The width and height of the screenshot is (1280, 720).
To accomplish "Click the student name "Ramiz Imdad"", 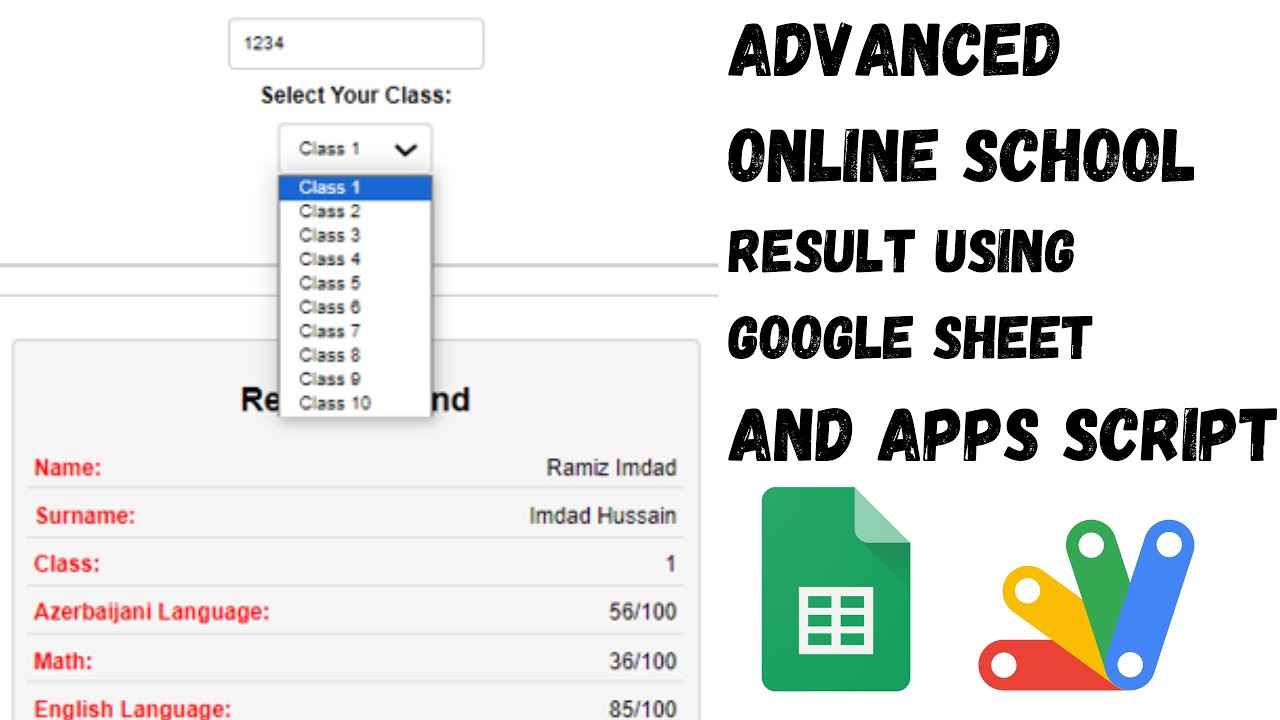I will pyautogui.click(x=611, y=468).
